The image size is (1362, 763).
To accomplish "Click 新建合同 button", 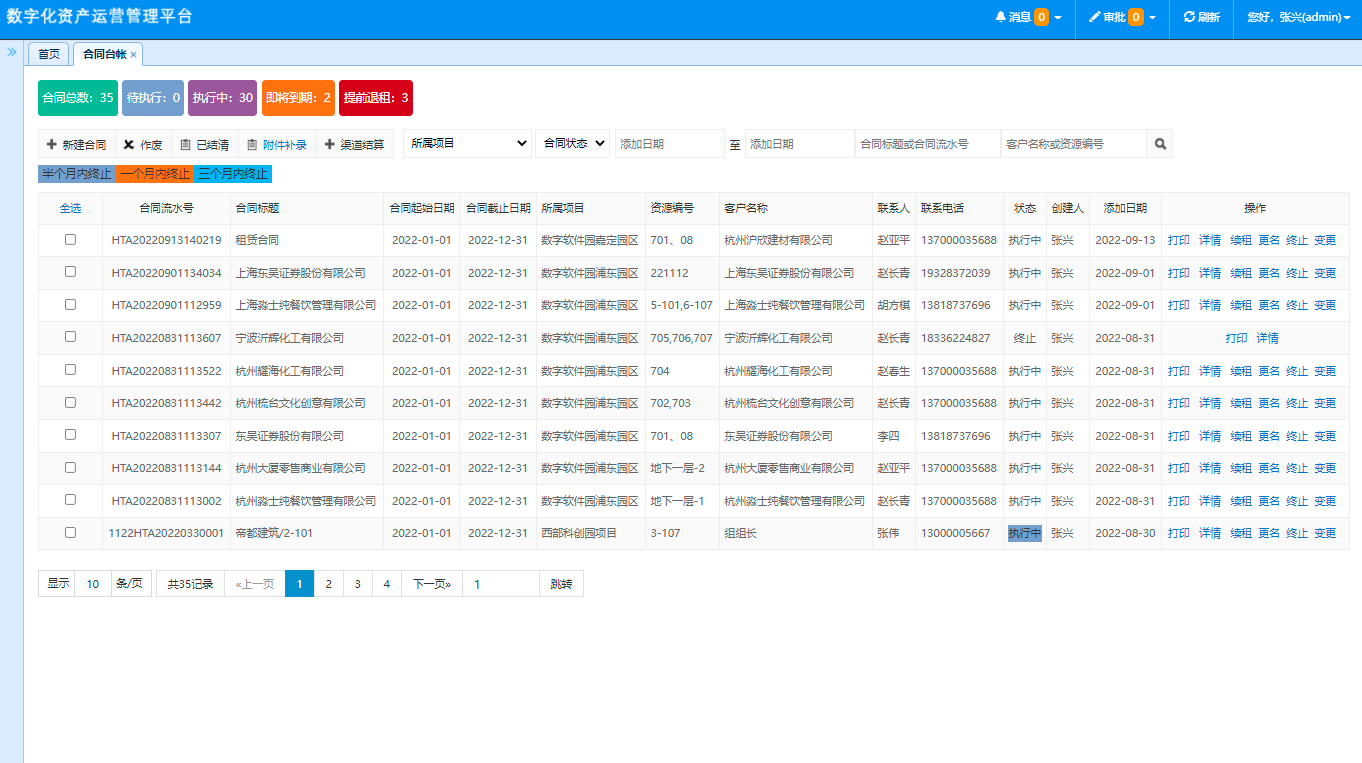I will point(76,145).
